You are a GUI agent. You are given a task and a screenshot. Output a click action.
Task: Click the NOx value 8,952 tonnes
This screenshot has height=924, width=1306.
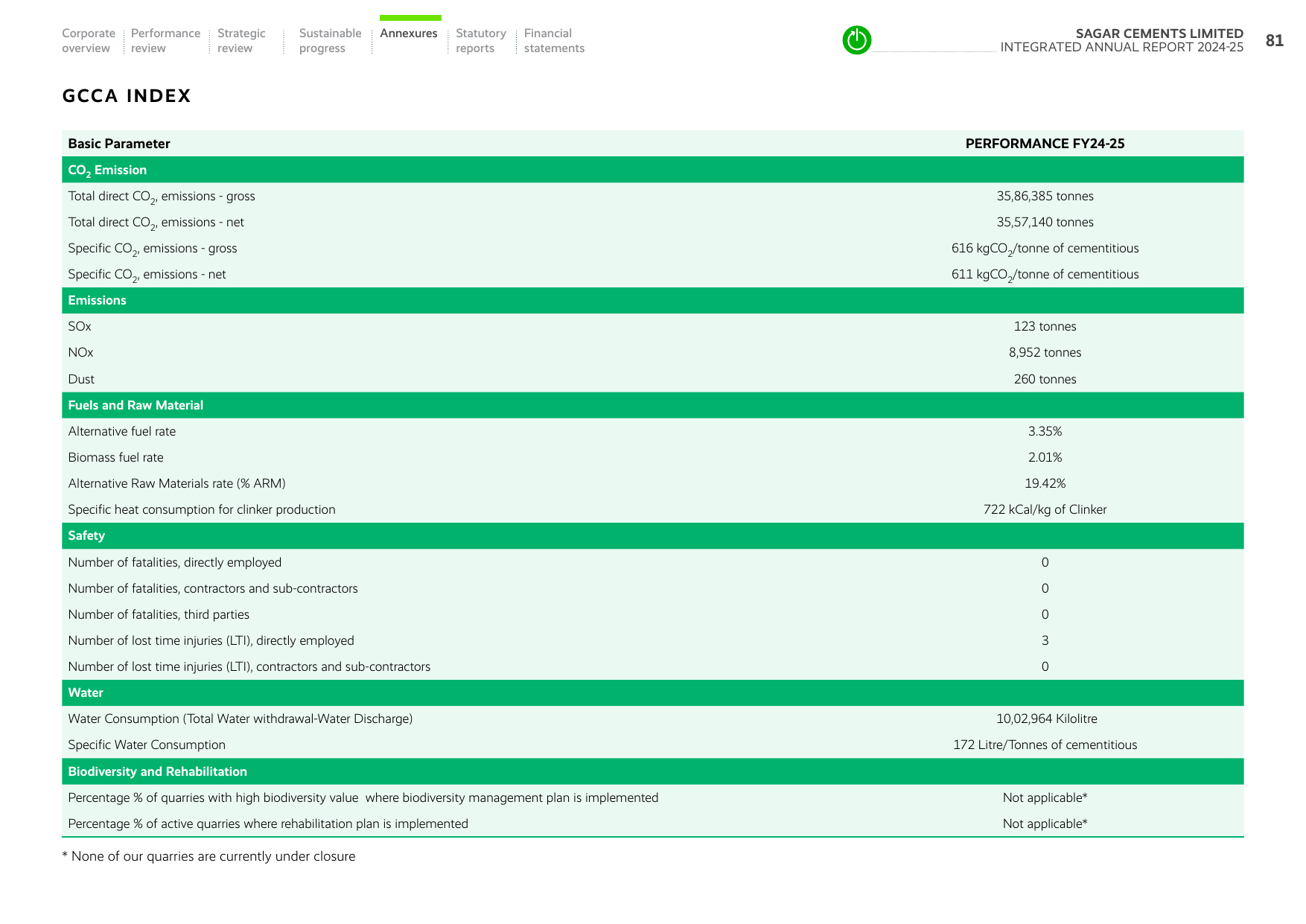[1045, 352]
